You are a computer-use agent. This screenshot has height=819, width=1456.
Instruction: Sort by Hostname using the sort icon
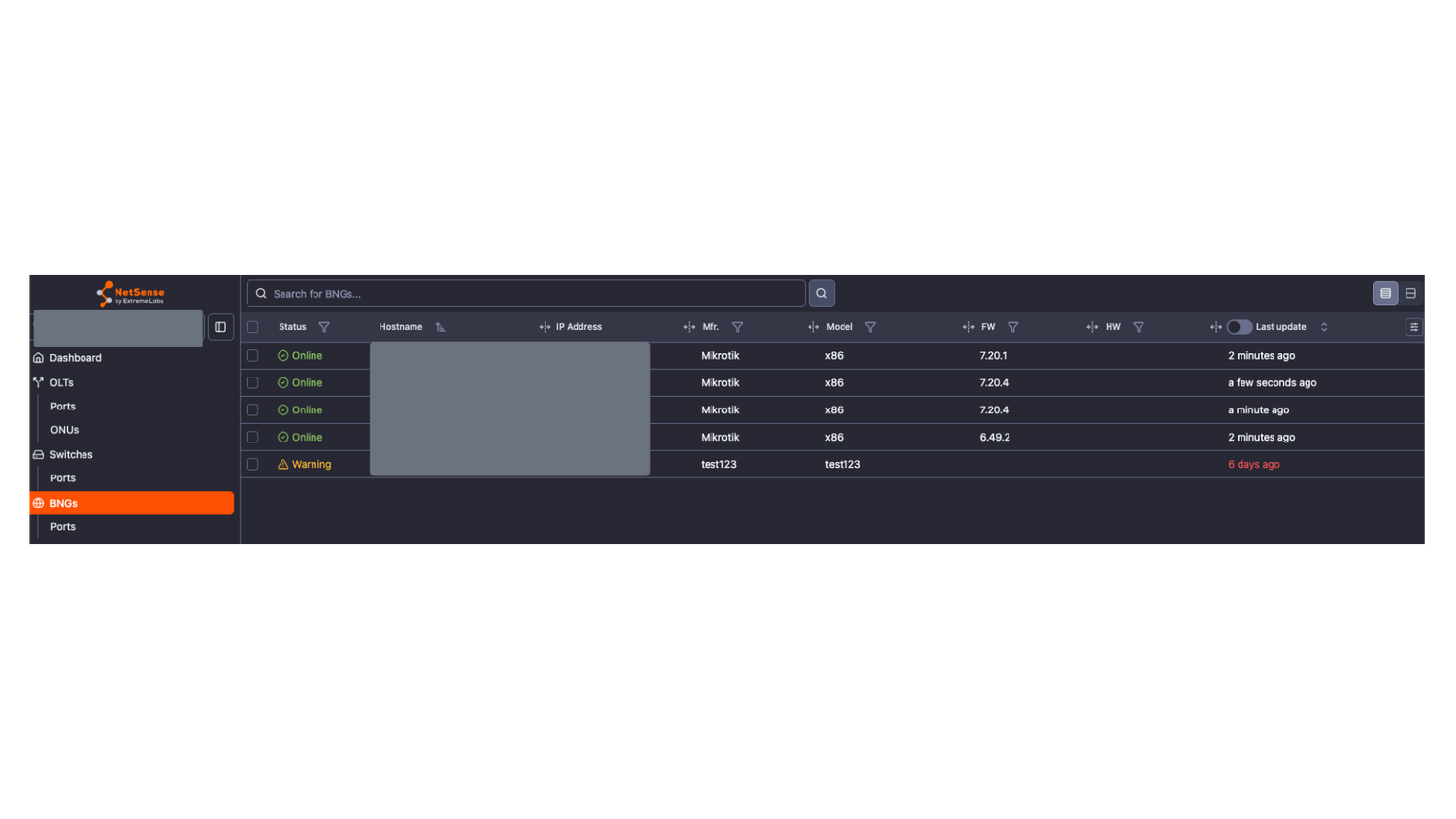tap(440, 327)
